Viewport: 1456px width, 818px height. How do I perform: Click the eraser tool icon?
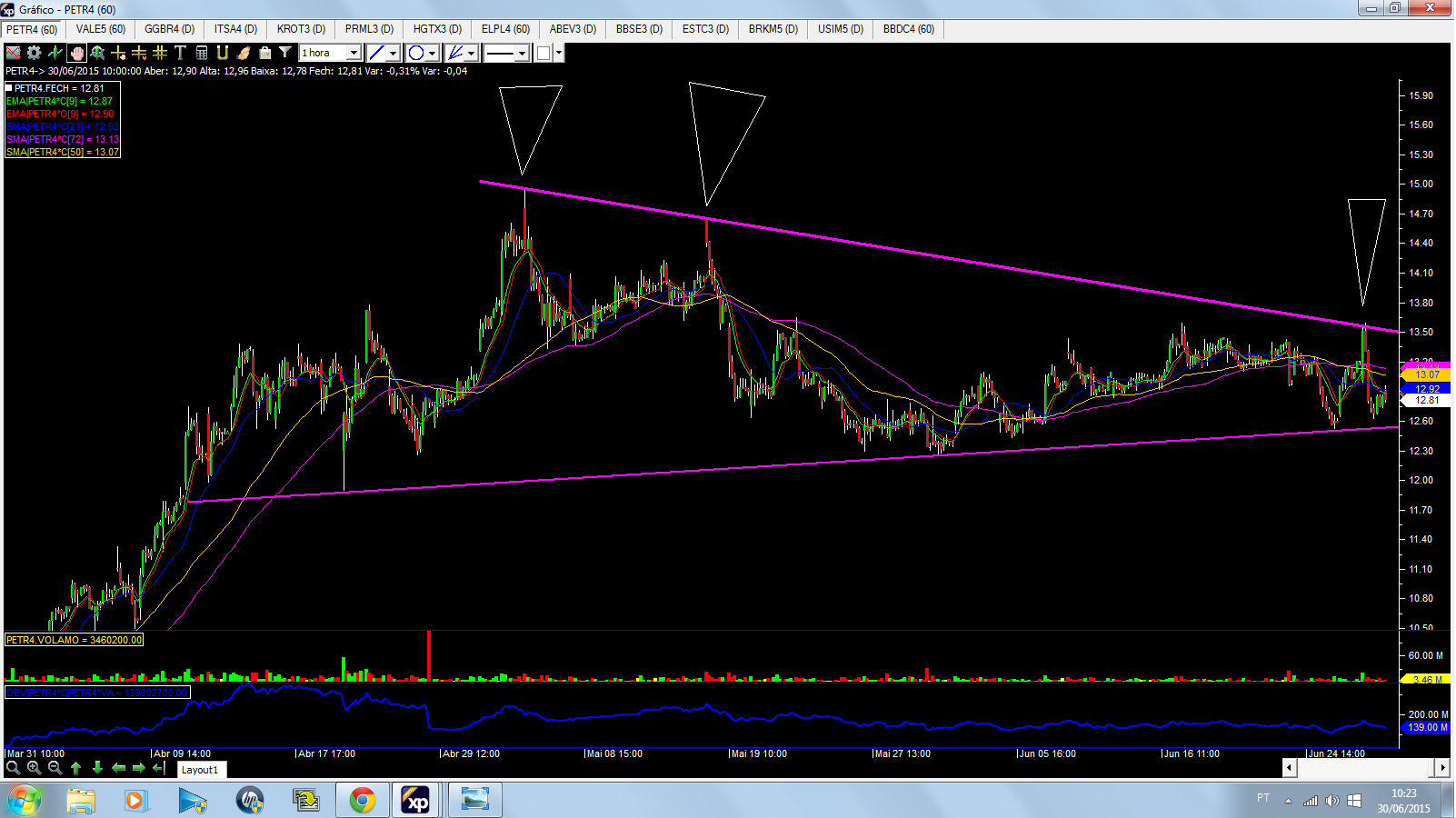coord(244,53)
